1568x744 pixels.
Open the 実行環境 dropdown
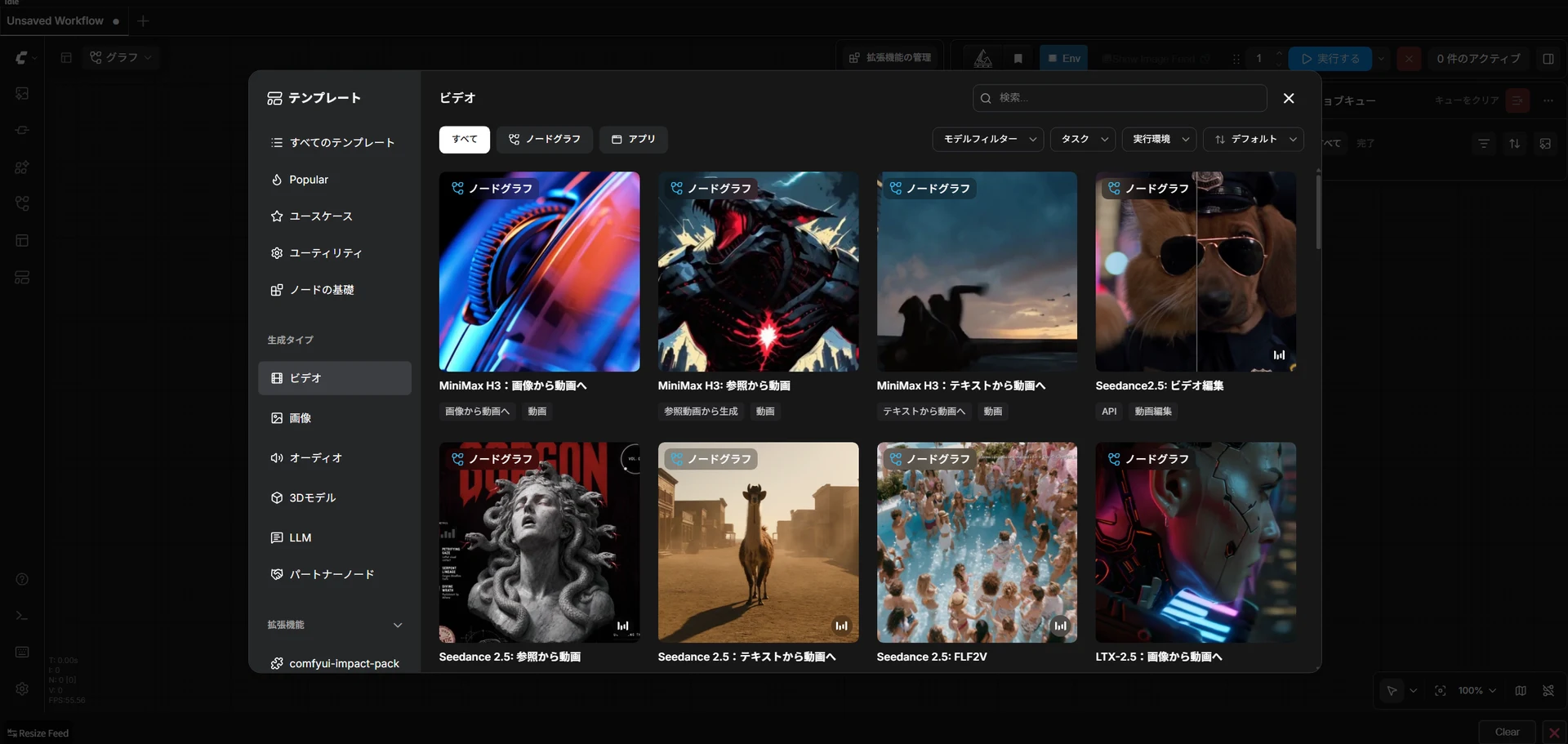click(x=1160, y=140)
